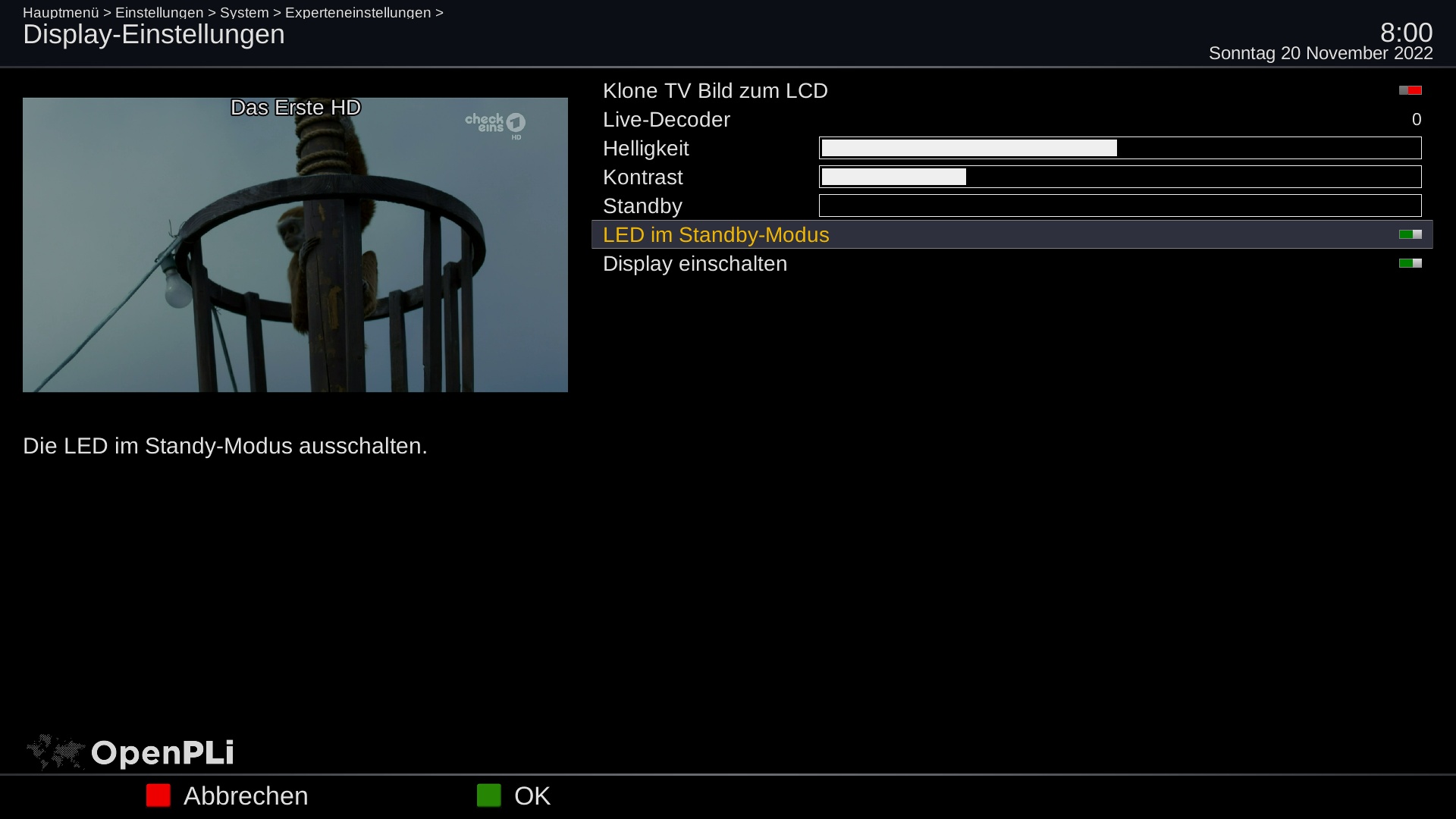This screenshot has width=1456, height=819.
Task: Click the Einstellungen breadcrumb
Action: coord(158,12)
